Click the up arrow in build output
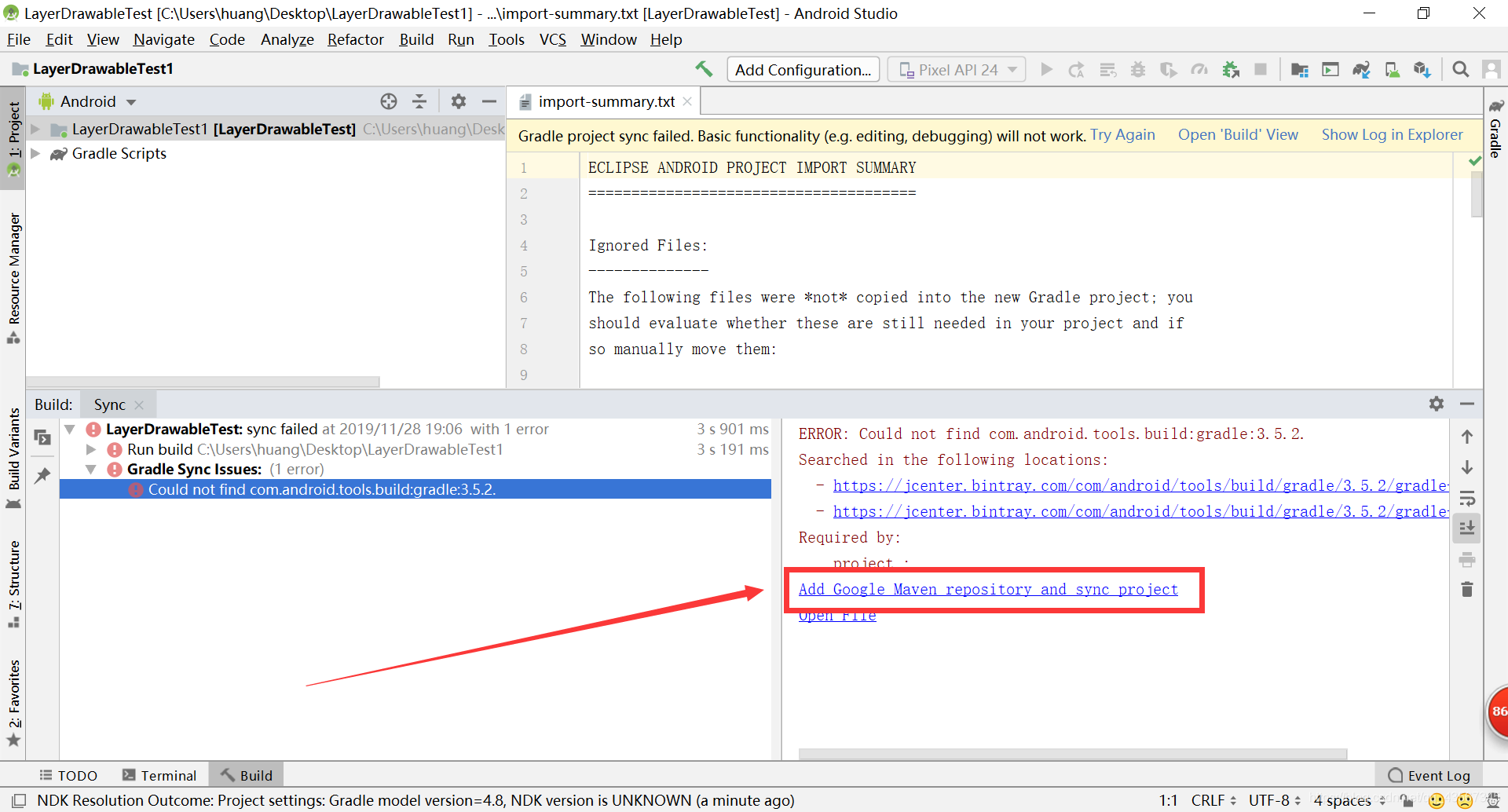Image resolution: width=1508 pixels, height=812 pixels. [1467, 437]
